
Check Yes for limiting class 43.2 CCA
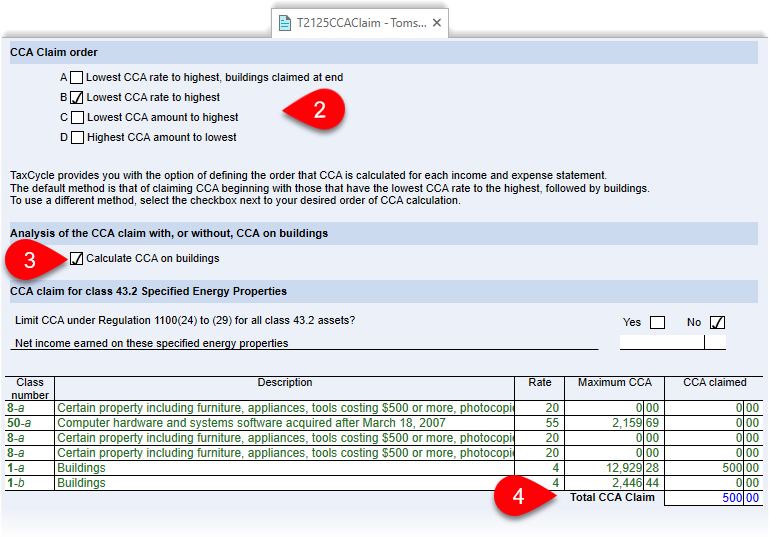tap(657, 323)
